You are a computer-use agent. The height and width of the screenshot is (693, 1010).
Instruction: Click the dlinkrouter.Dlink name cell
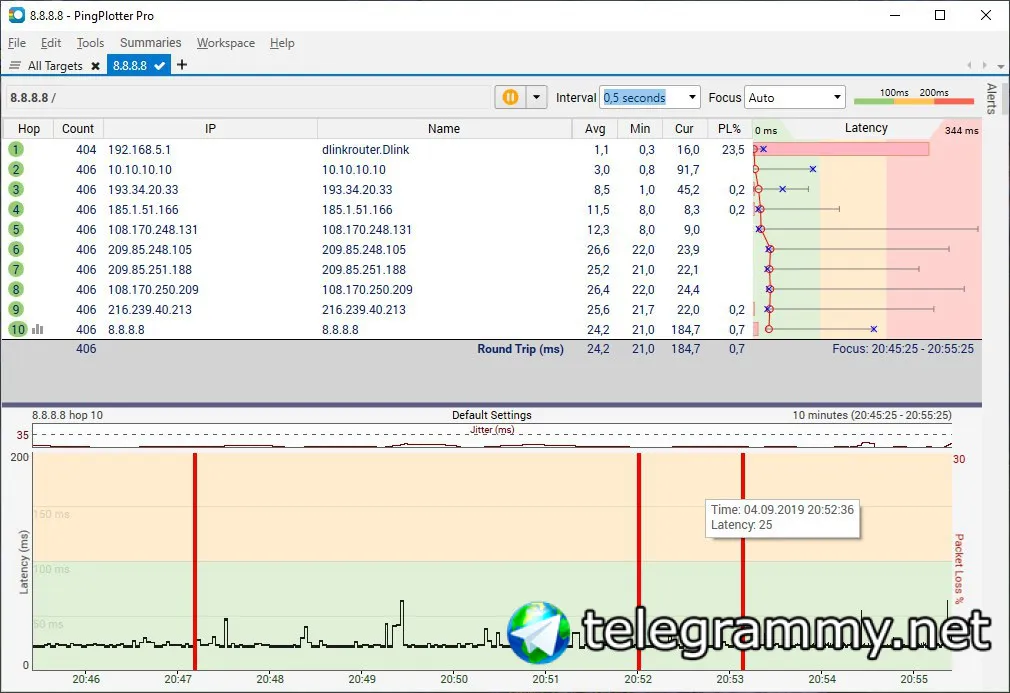pos(366,149)
